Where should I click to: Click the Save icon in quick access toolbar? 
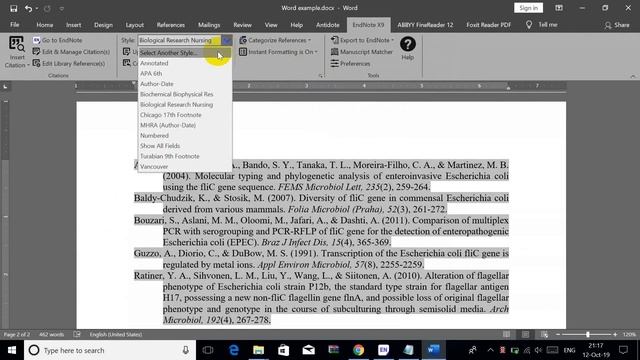[13, 8]
